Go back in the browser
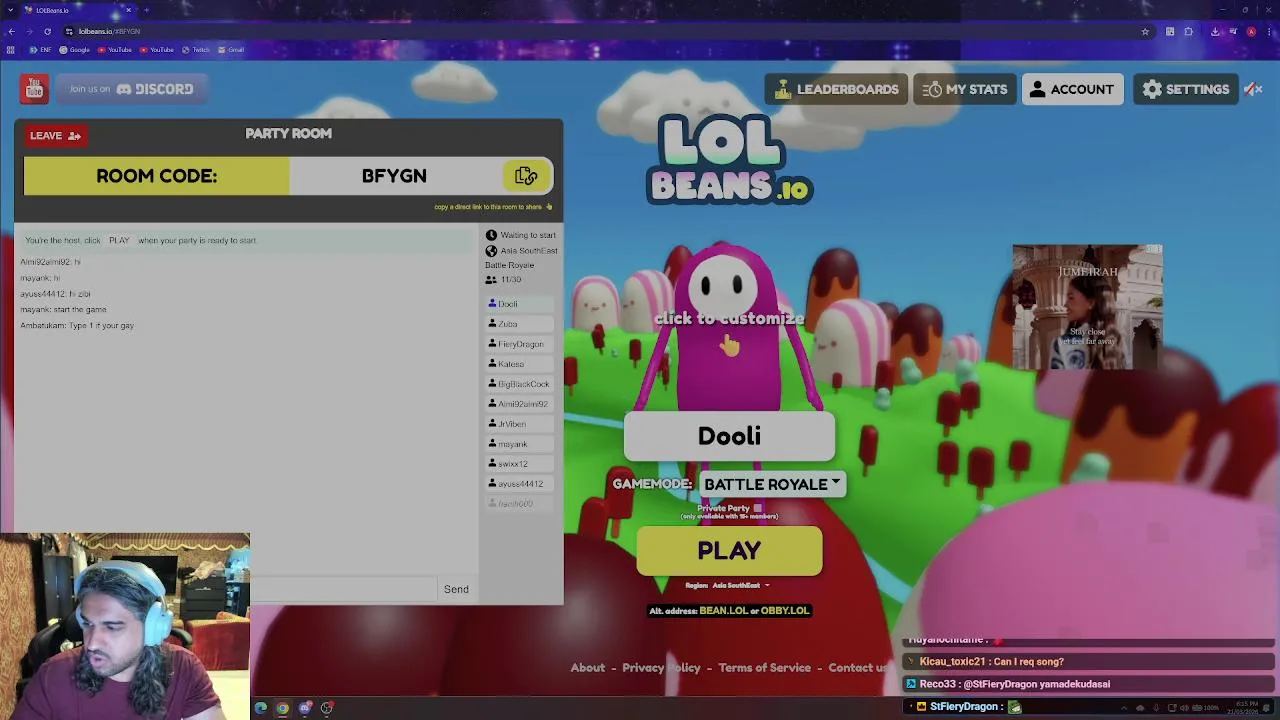 pos(11,31)
